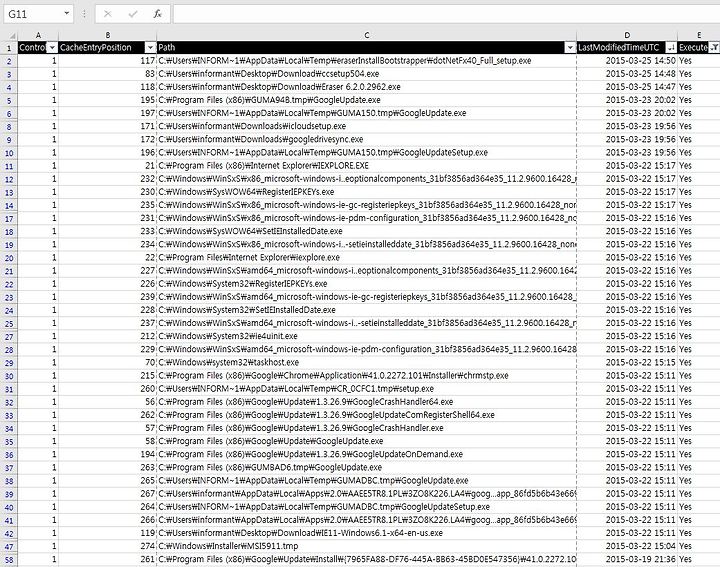This screenshot has width=720, height=567.
Task: Open the Name Box dropdown arrow
Action: tap(67, 13)
